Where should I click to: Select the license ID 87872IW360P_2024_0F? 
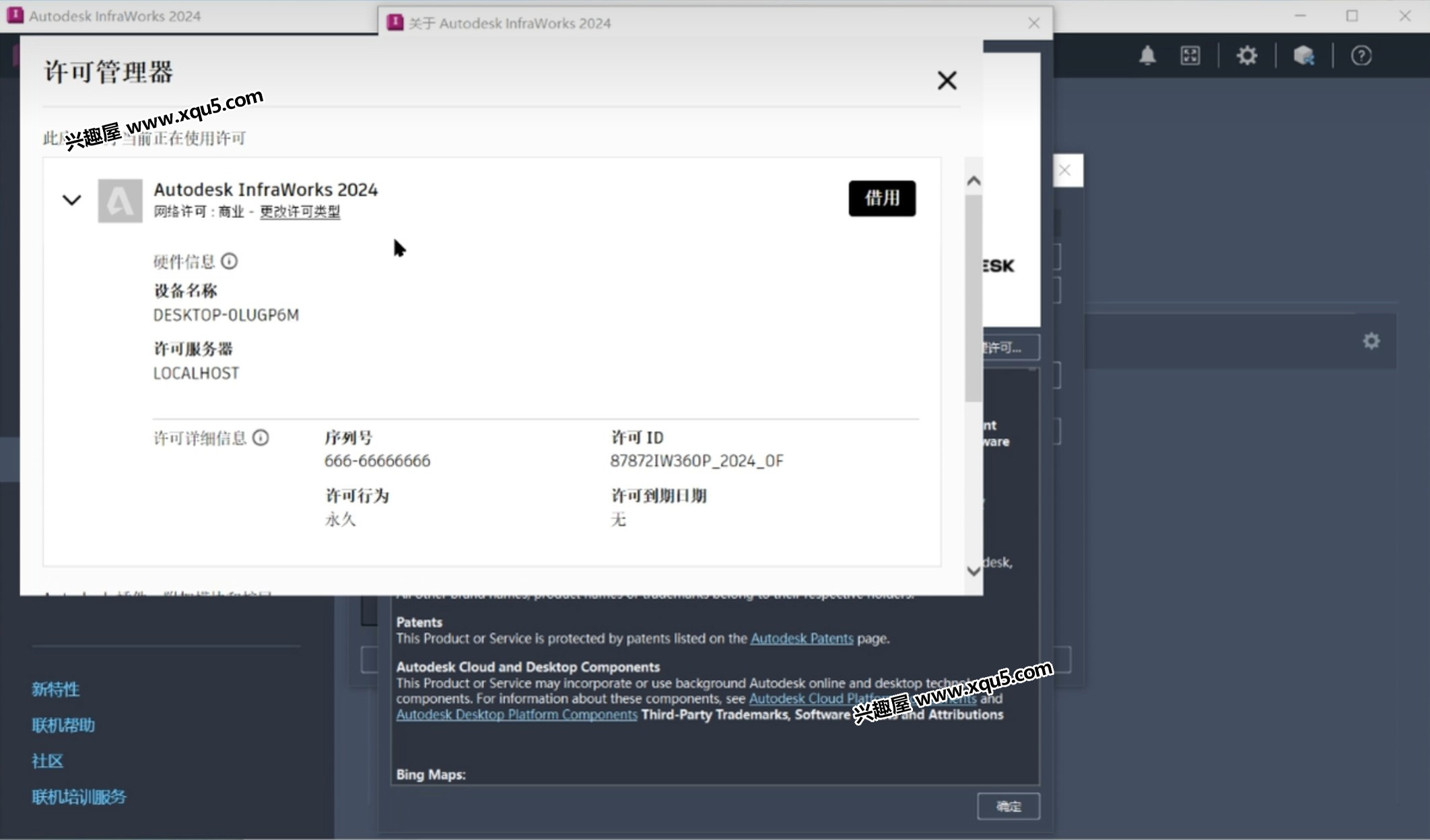pos(697,461)
